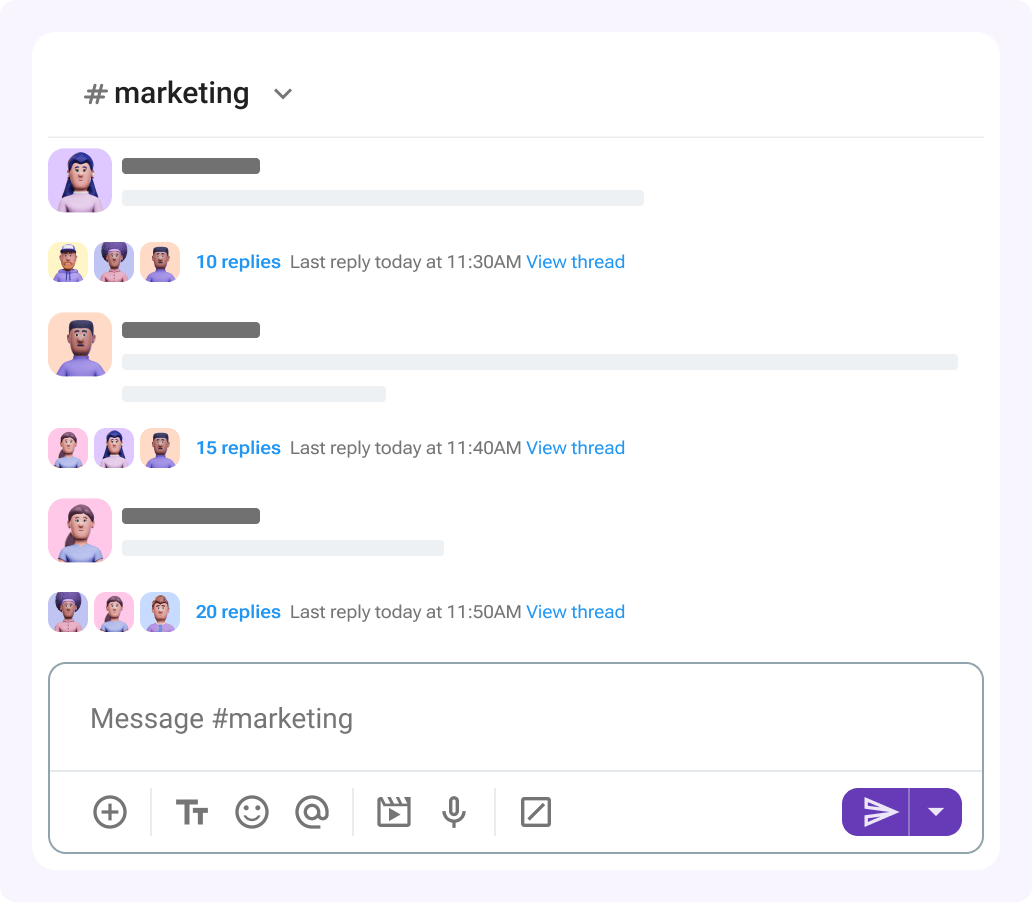This screenshot has height=902, width=1032.
Task: Click the third message's pink avatar
Action: click(x=80, y=531)
